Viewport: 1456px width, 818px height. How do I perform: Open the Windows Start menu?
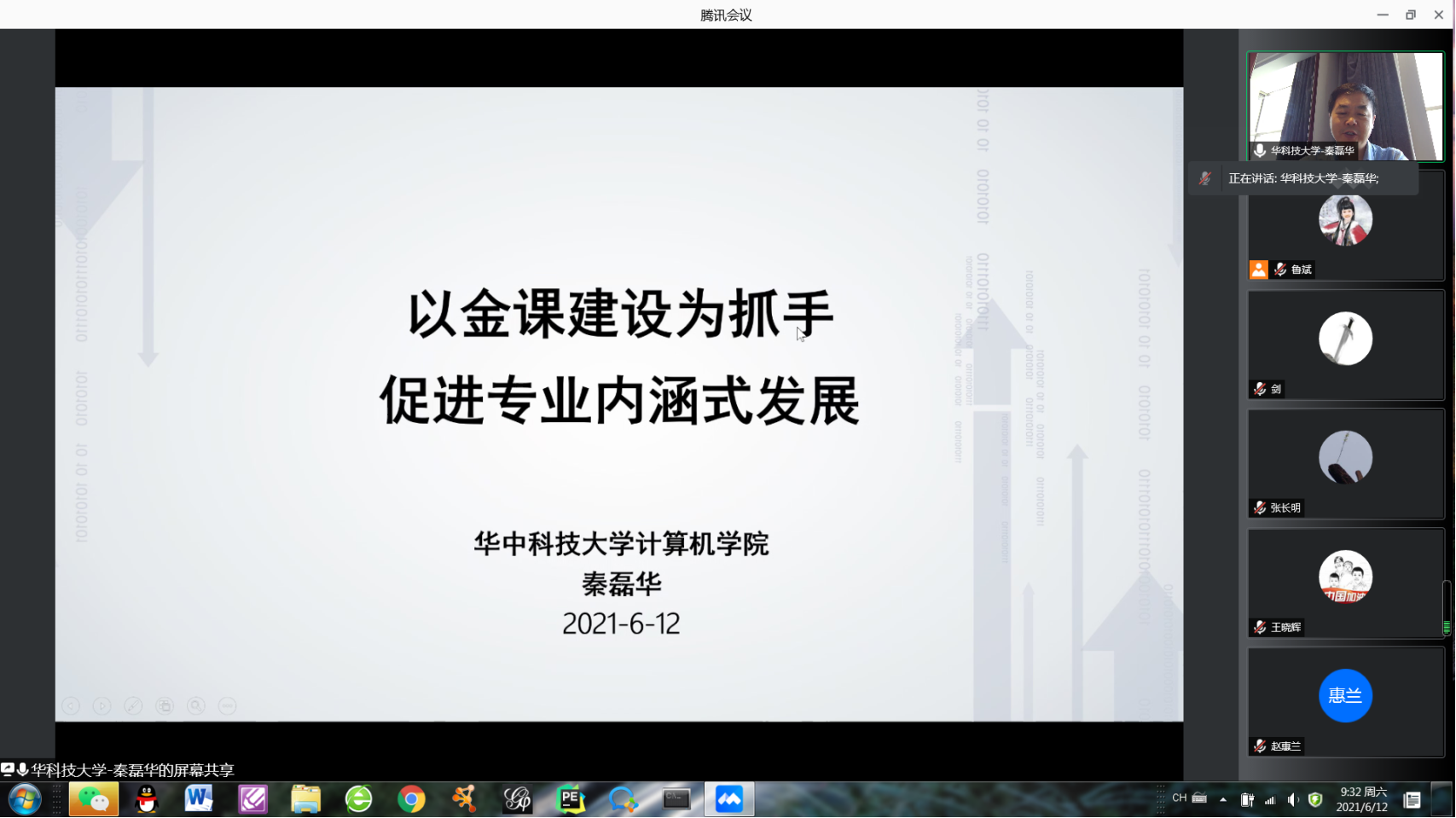point(25,799)
